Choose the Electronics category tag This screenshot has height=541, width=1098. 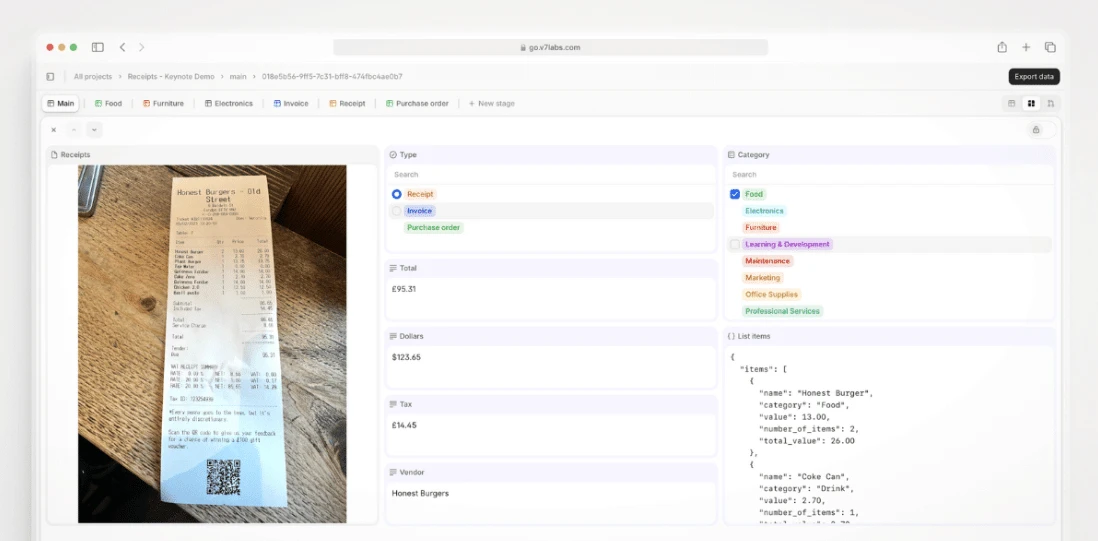764,211
